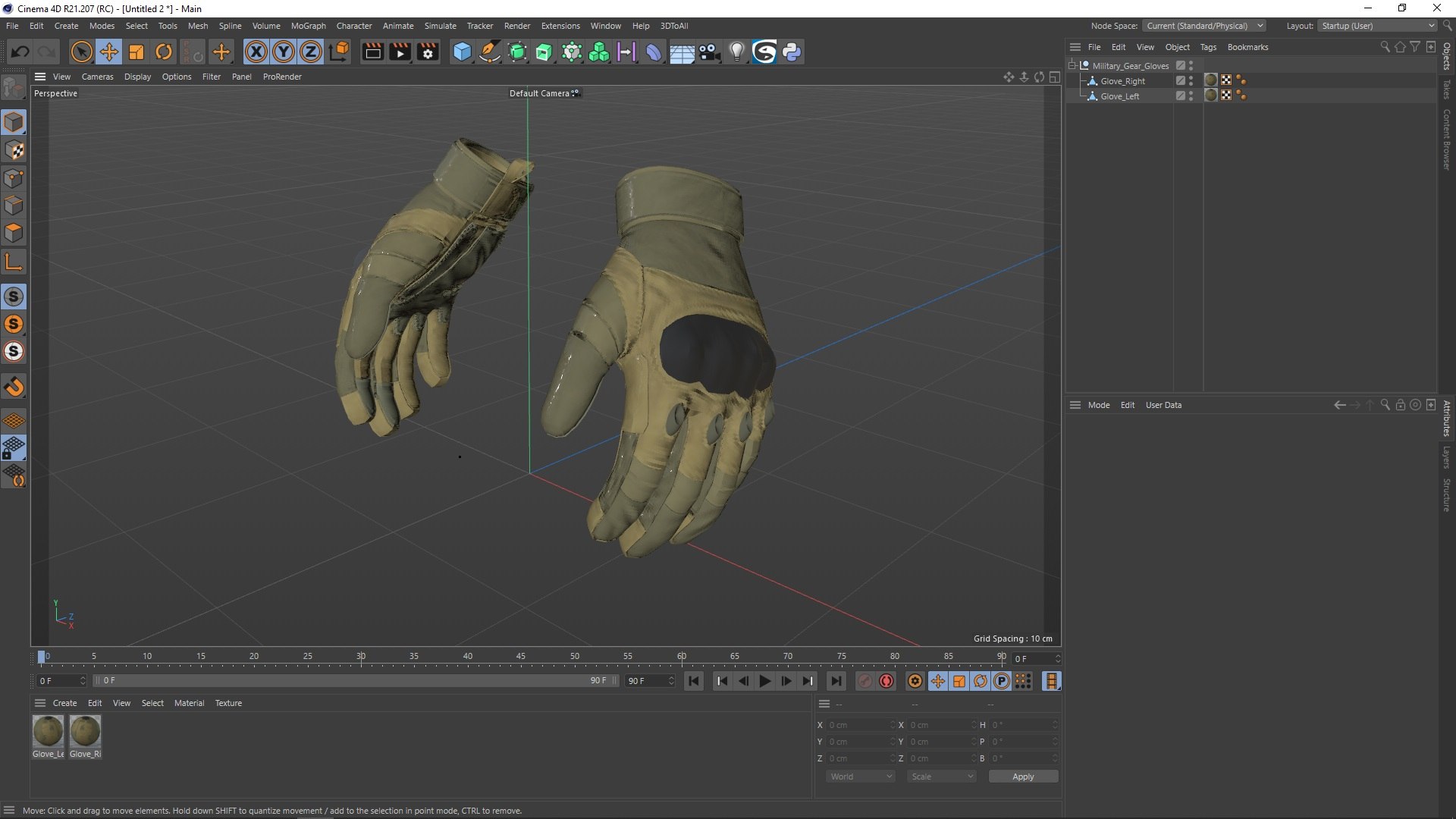The height and width of the screenshot is (819, 1456).
Task: Select Glove_Ri material thumbnail
Action: tap(85, 731)
